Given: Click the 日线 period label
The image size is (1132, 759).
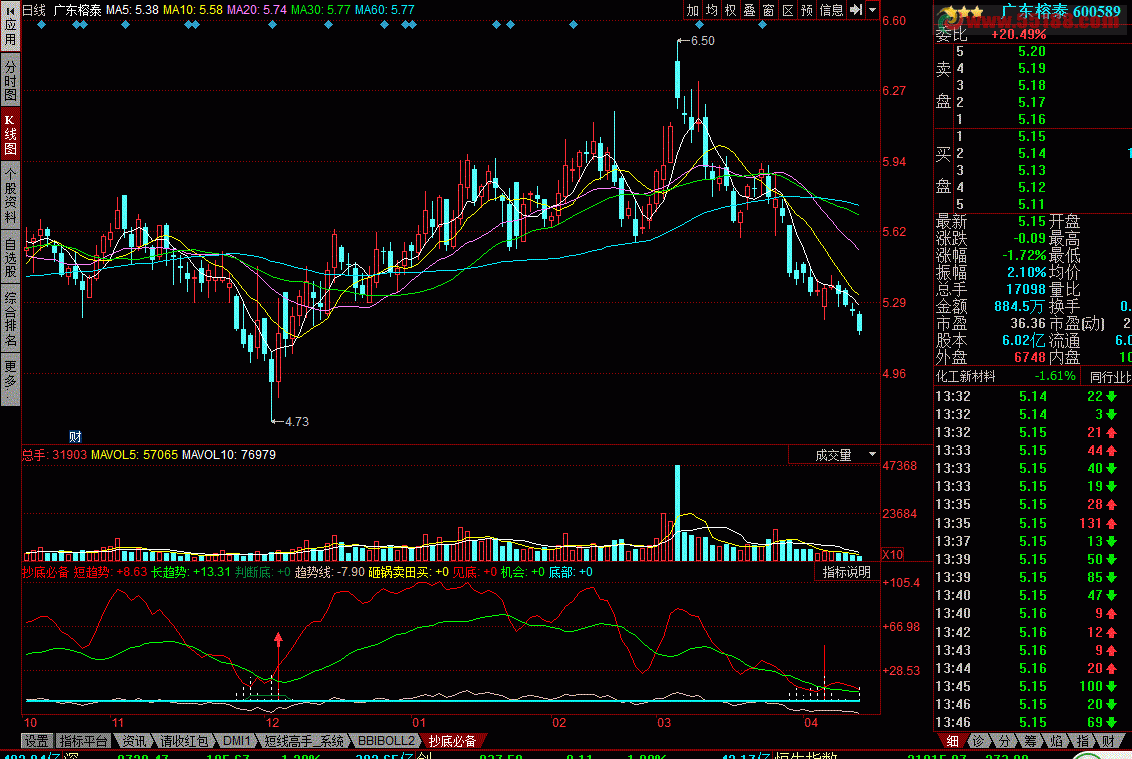Looking at the screenshot, I should (34, 10).
